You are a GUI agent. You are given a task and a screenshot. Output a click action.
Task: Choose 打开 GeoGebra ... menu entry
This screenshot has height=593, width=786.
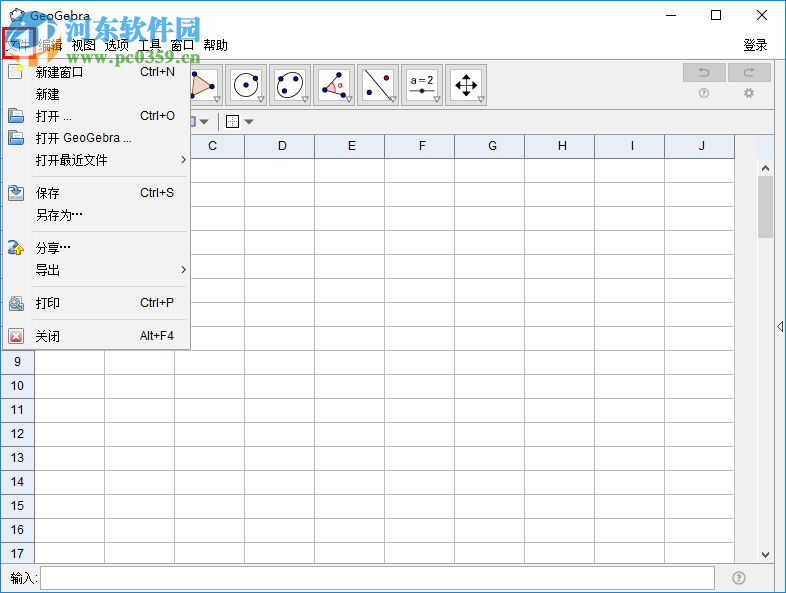pos(97,138)
